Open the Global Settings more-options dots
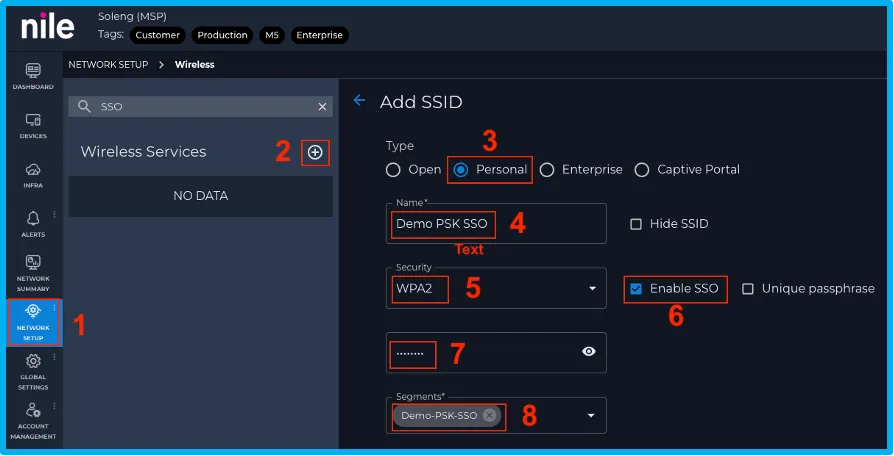This screenshot has width=894, height=456. coord(54,357)
